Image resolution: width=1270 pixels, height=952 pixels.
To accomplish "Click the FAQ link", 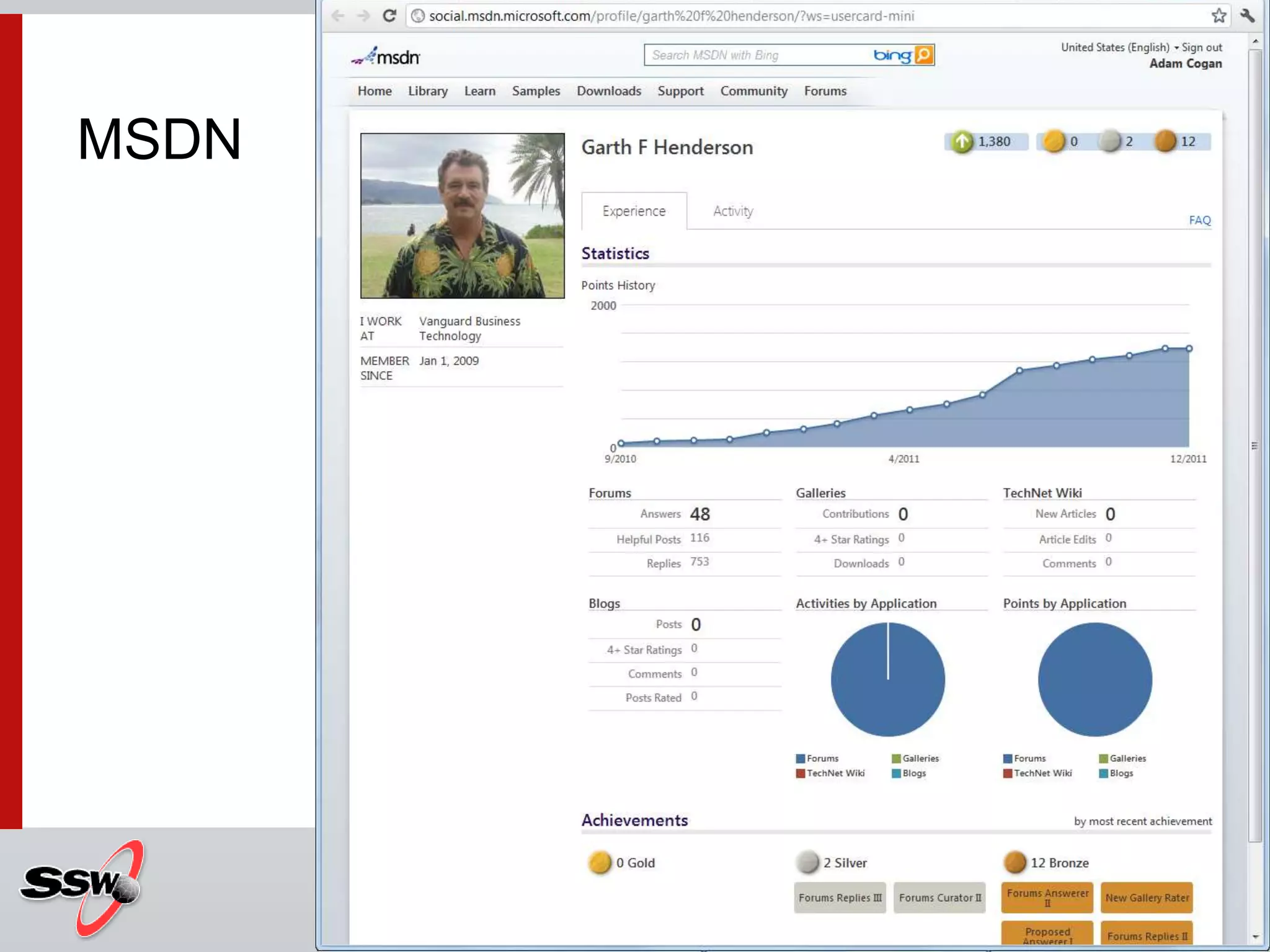I will 1200,220.
